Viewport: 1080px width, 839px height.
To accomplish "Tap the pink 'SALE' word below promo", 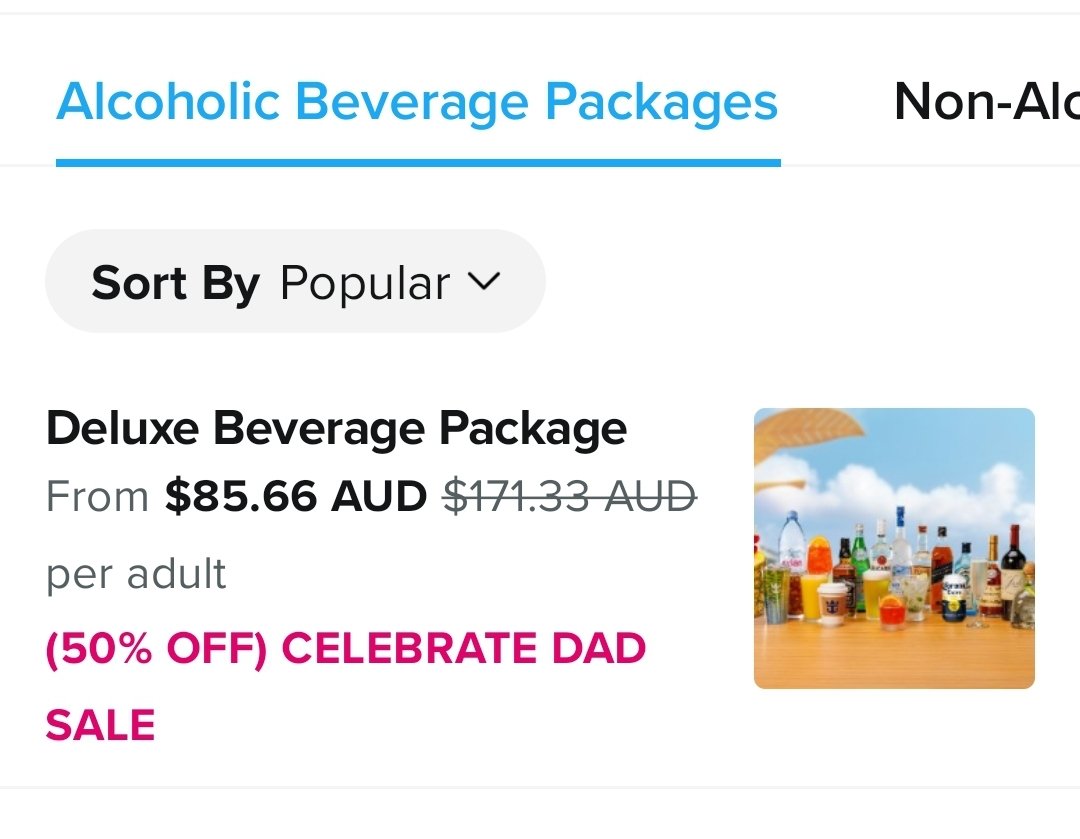I will pos(100,725).
